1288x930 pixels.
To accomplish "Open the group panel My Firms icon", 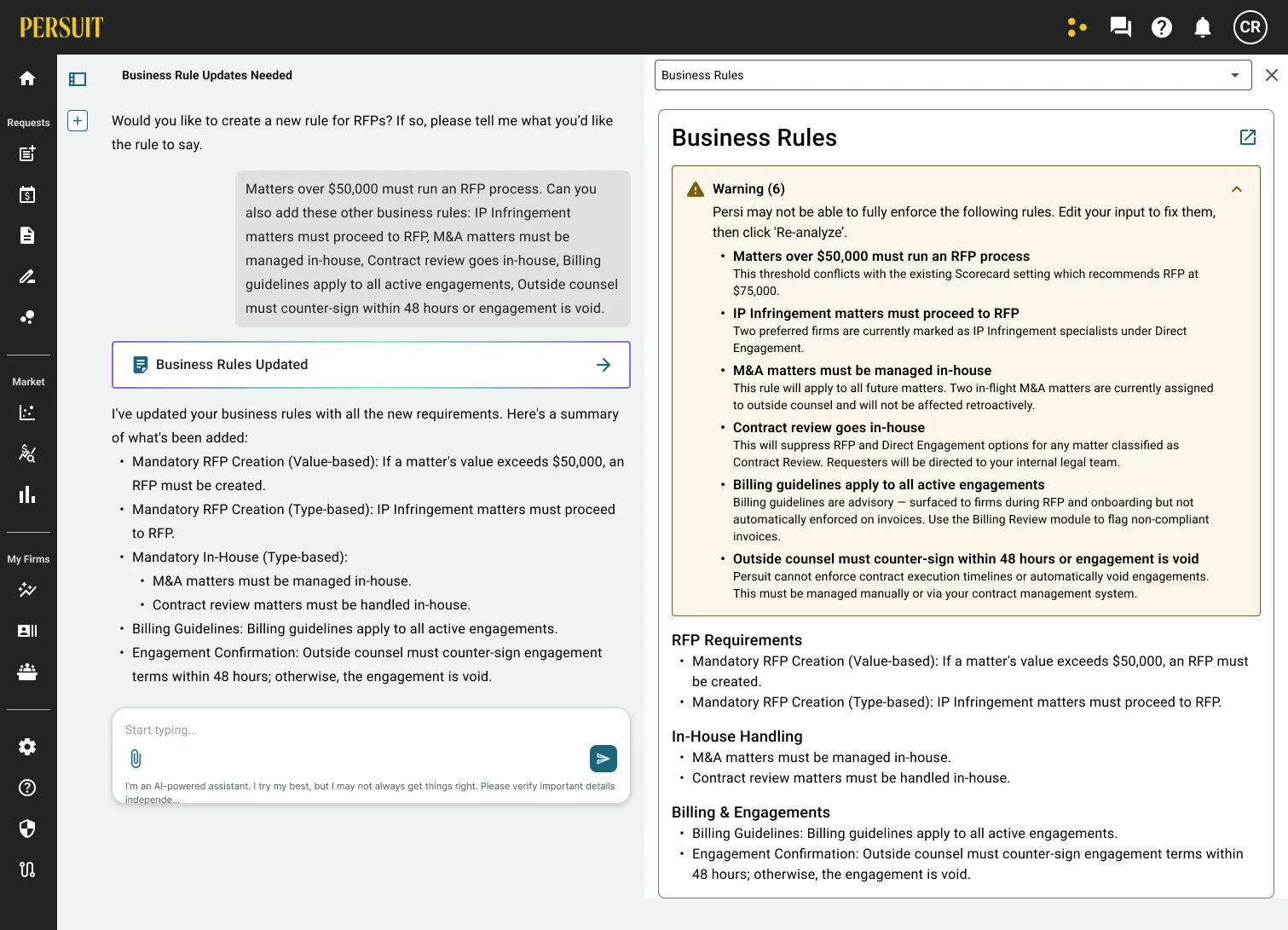I will pyautogui.click(x=27, y=672).
